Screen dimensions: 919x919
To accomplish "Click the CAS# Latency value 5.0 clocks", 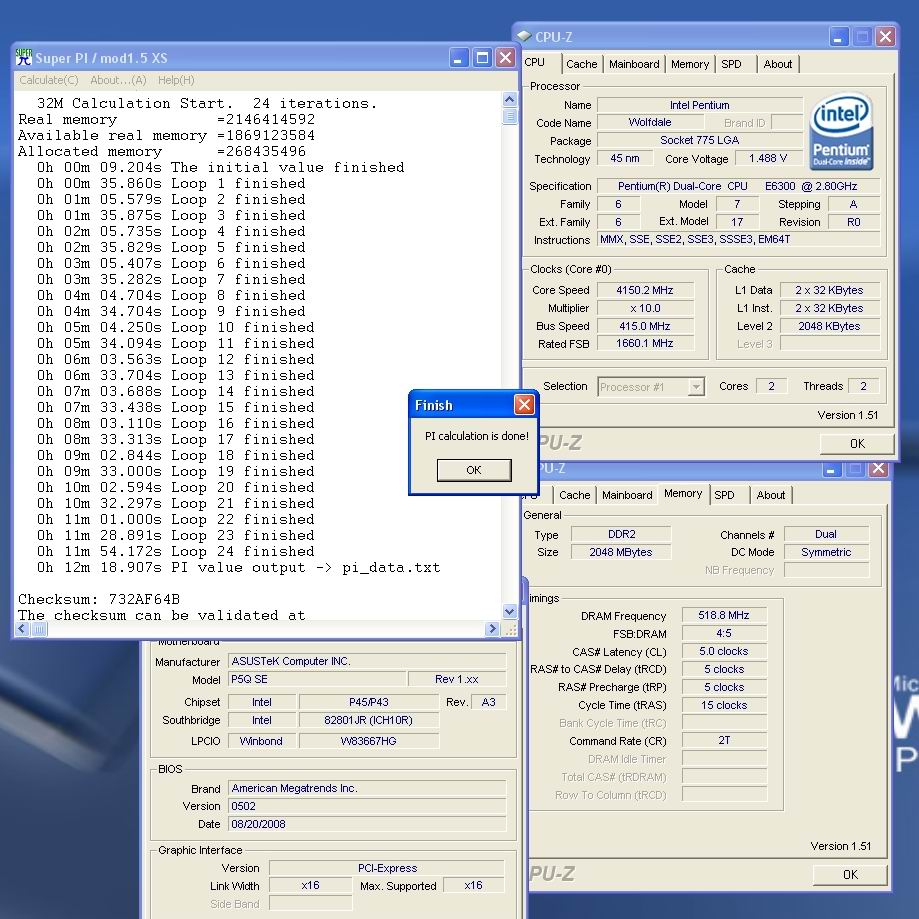I will coord(724,651).
